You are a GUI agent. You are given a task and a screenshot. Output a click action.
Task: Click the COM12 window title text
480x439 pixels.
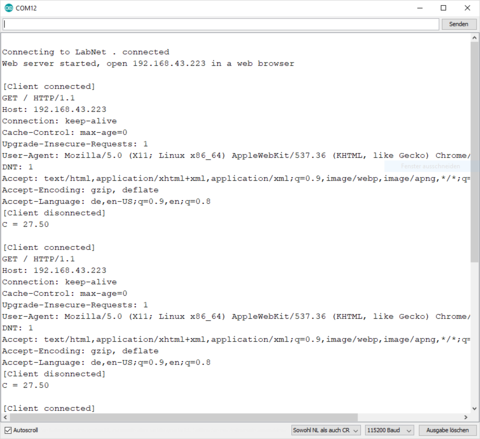(26, 8)
